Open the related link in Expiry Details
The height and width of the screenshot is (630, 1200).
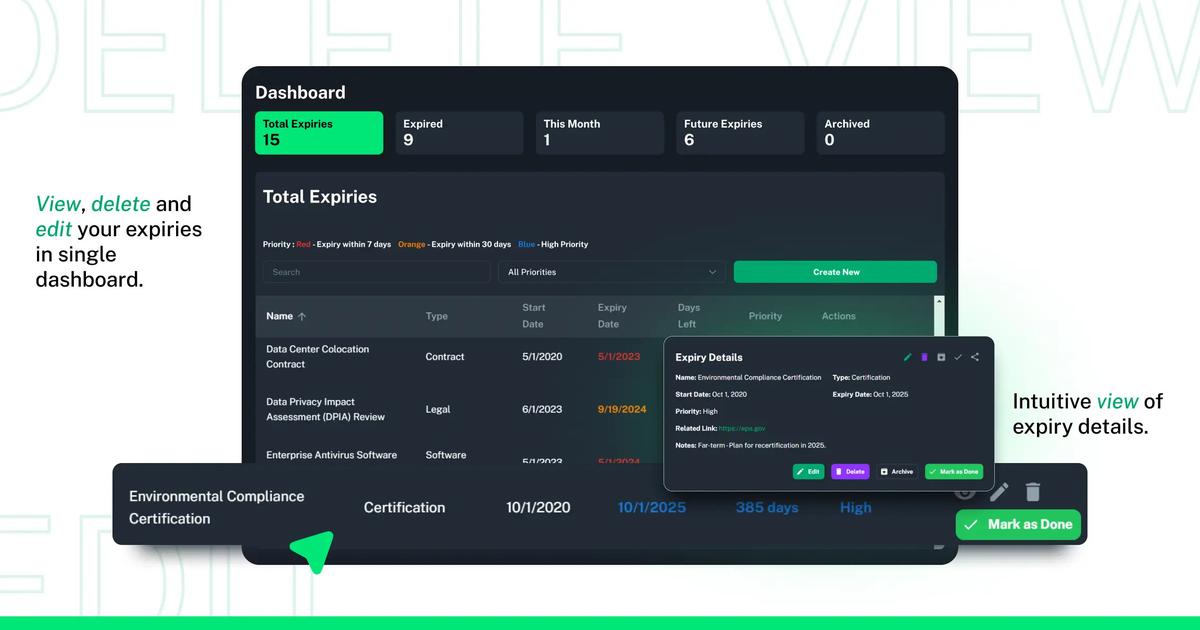(x=742, y=428)
